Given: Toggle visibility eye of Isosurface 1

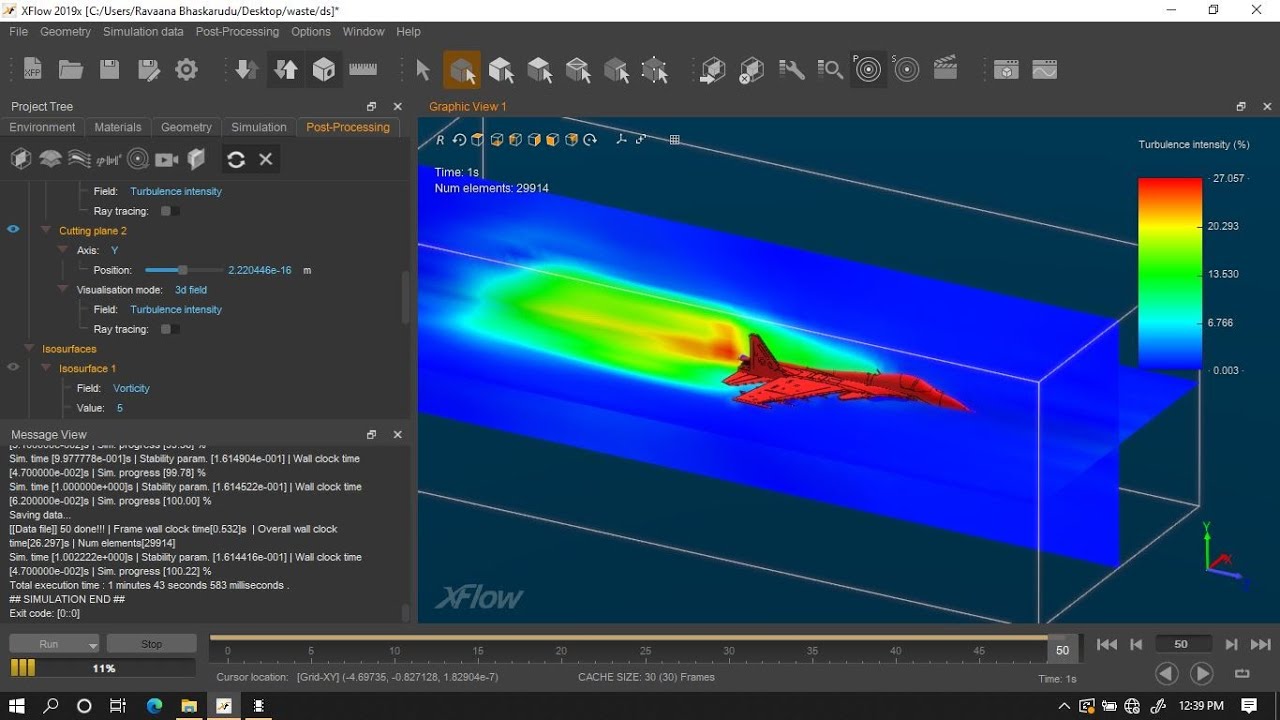Looking at the screenshot, I should [13, 368].
